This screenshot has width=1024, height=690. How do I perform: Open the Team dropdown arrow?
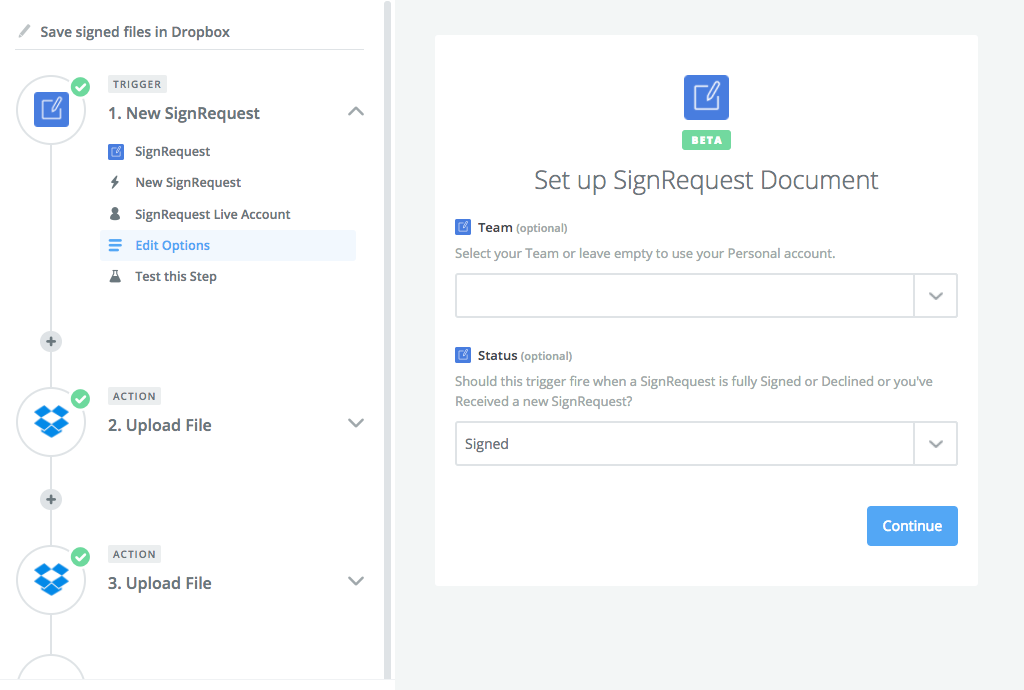click(x=936, y=296)
